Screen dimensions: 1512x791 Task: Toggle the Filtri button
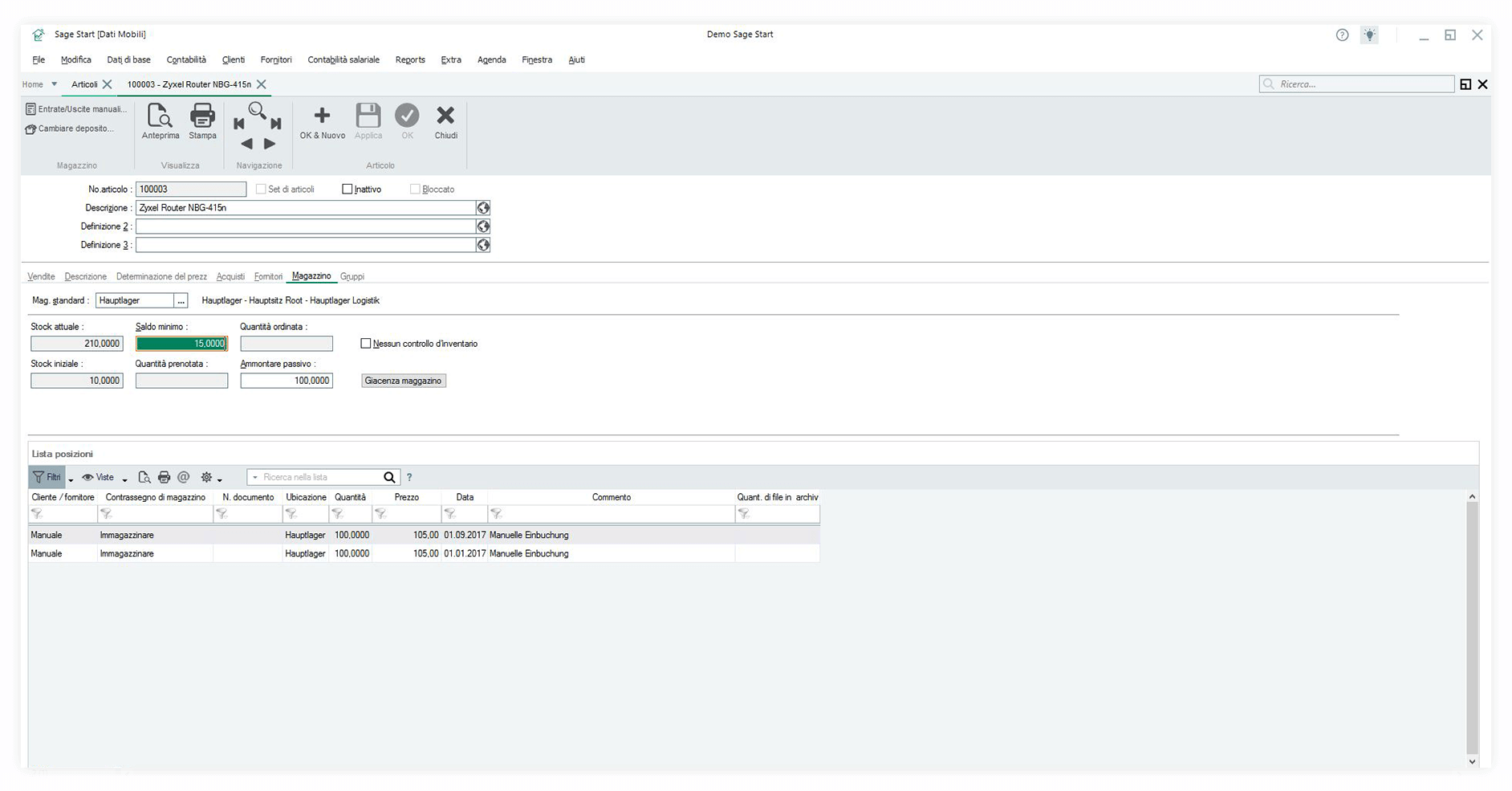click(47, 477)
